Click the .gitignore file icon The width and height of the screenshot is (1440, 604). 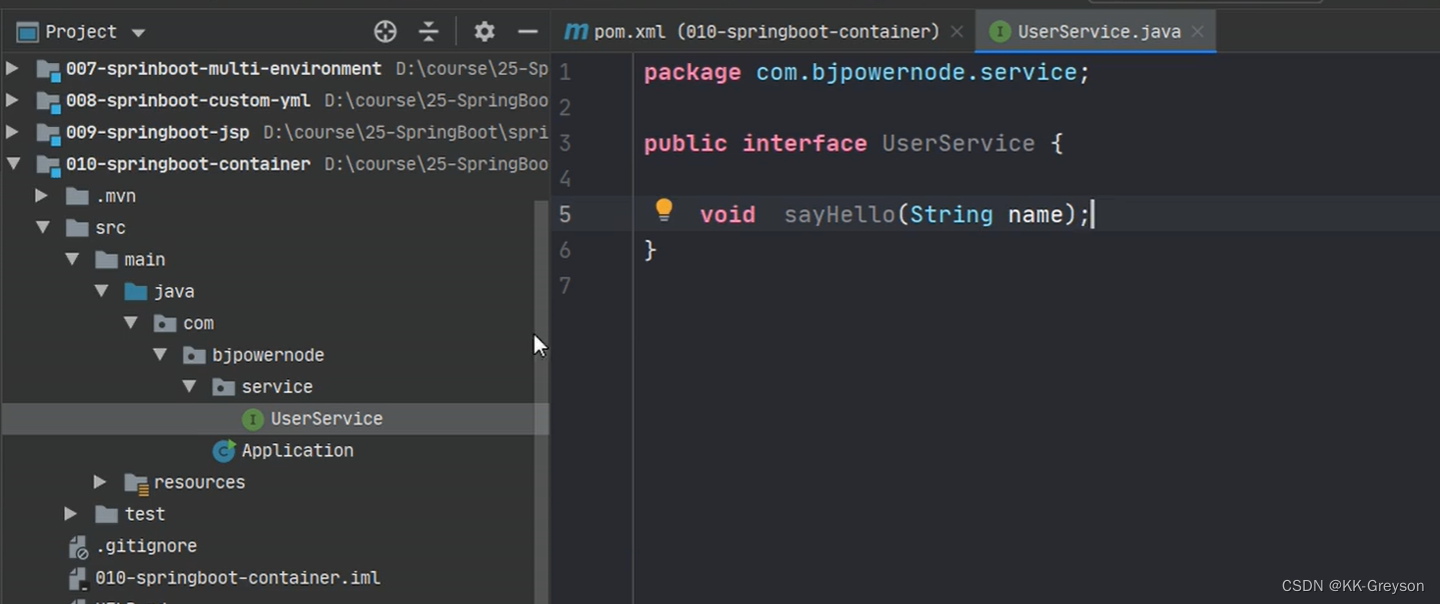(x=77, y=546)
